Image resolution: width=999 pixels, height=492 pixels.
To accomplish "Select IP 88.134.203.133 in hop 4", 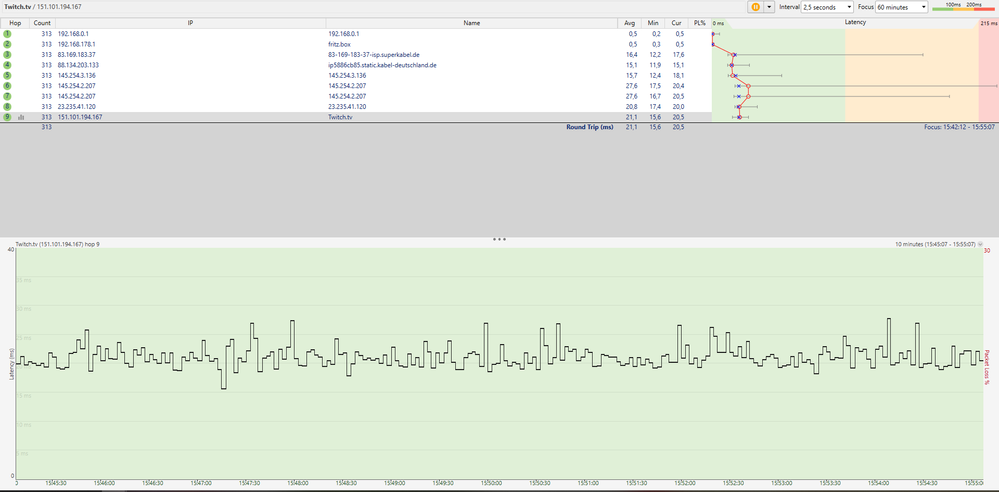I will point(78,65).
